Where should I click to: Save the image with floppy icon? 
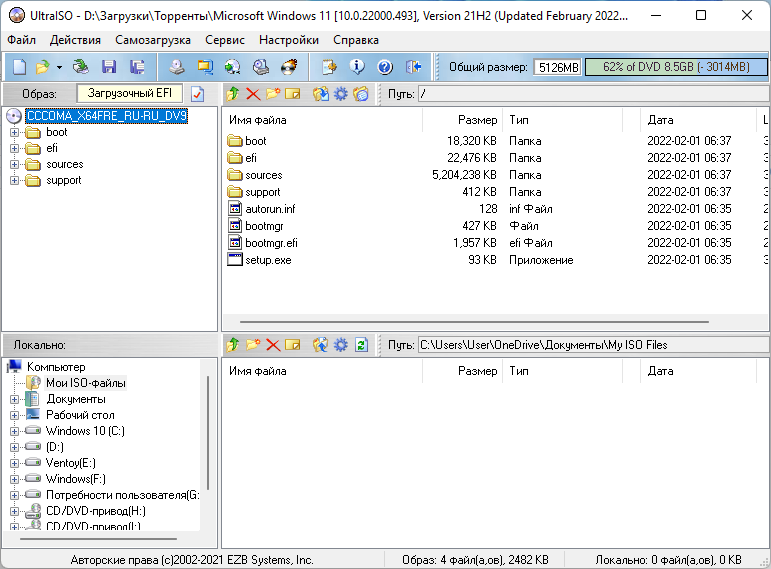109,67
